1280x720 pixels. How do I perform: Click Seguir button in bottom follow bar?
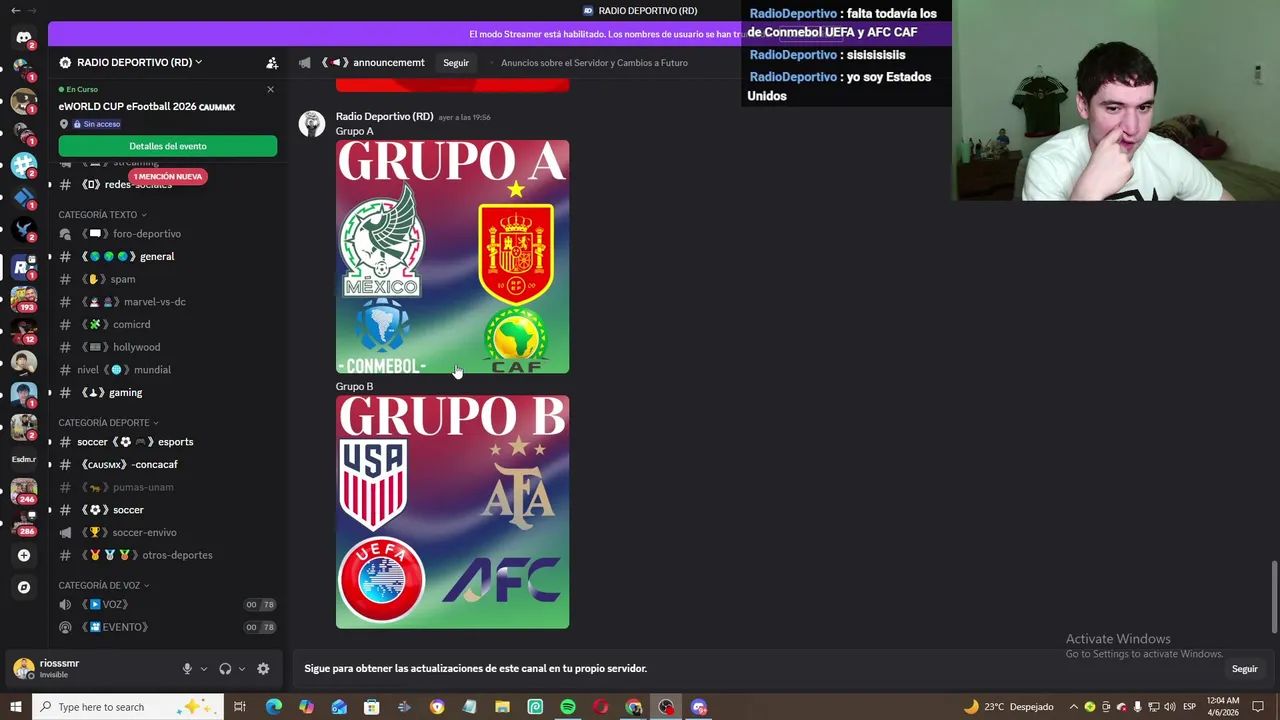[x=1244, y=669]
